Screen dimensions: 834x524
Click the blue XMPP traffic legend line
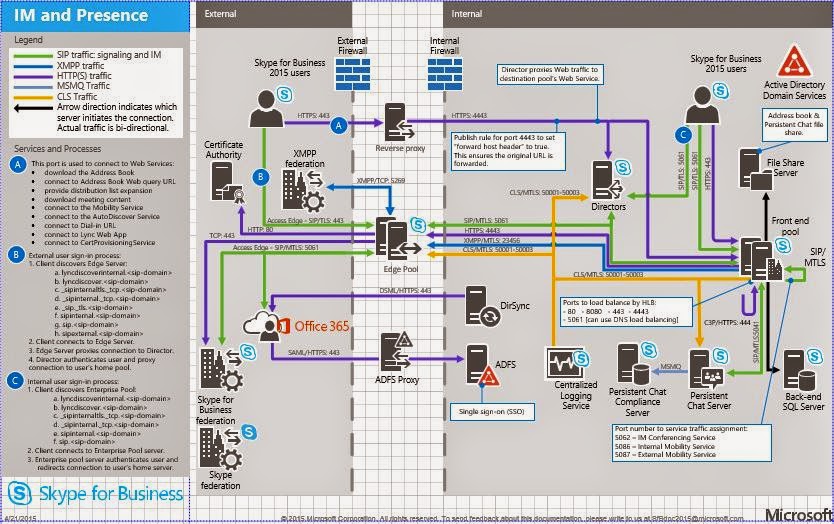32,66
